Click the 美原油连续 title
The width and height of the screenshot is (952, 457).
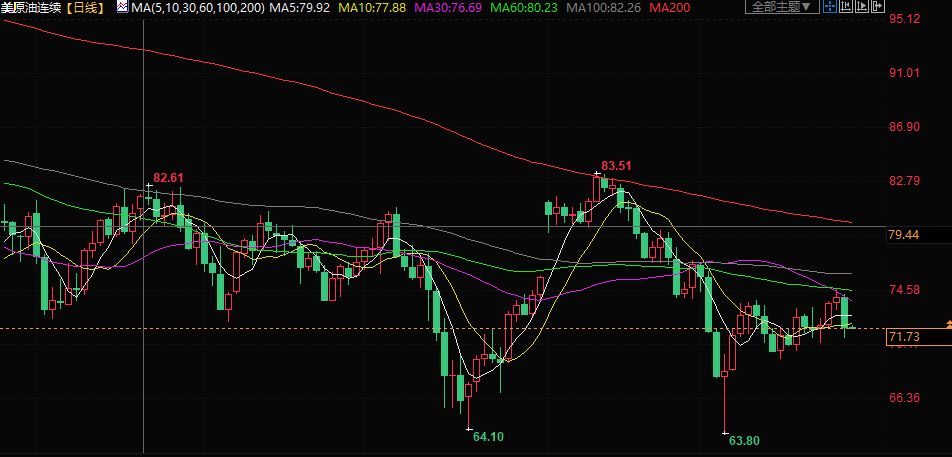pyautogui.click(x=32, y=8)
